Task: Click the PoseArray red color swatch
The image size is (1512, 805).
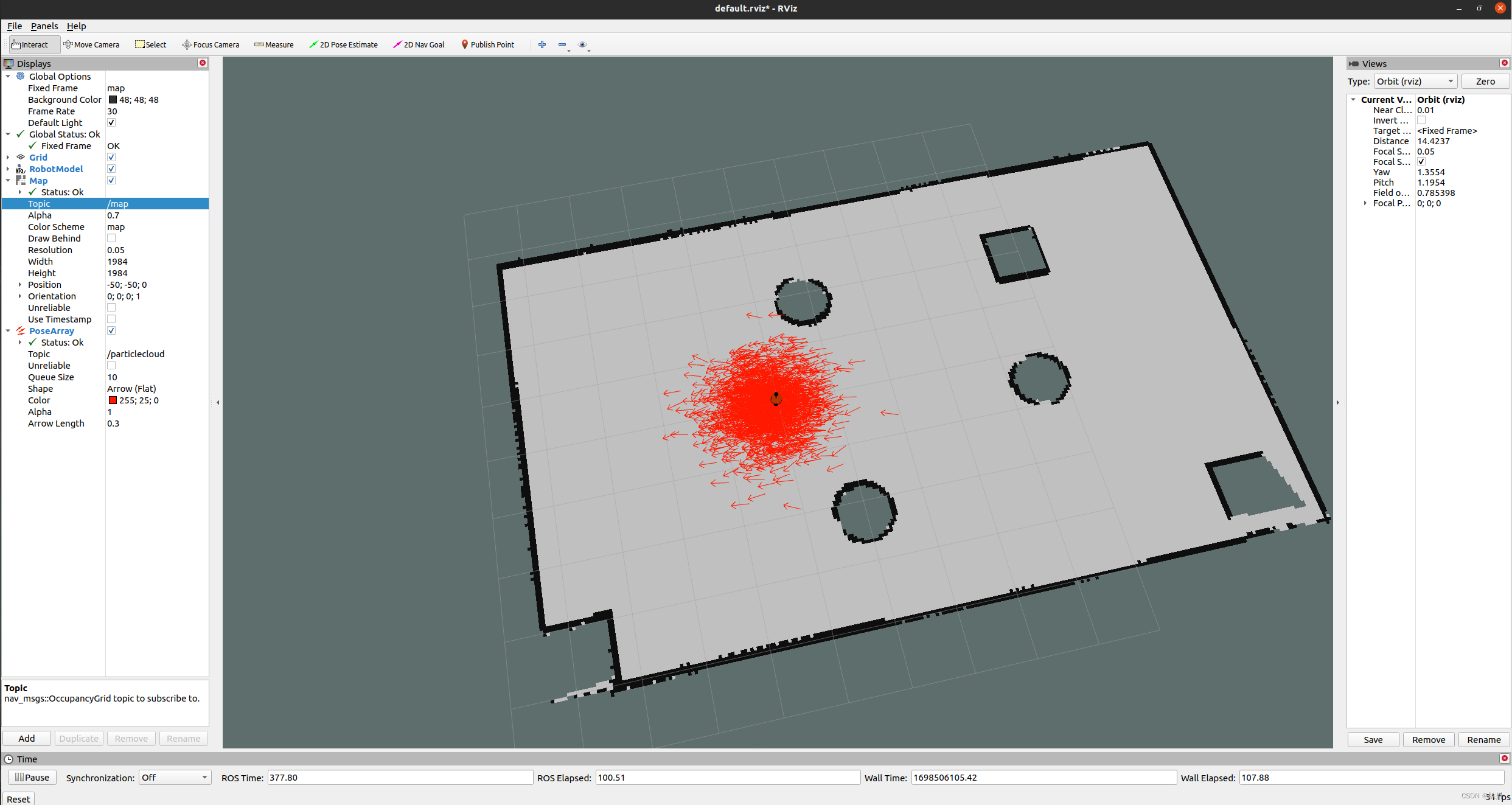Action: click(x=113, y=400)
